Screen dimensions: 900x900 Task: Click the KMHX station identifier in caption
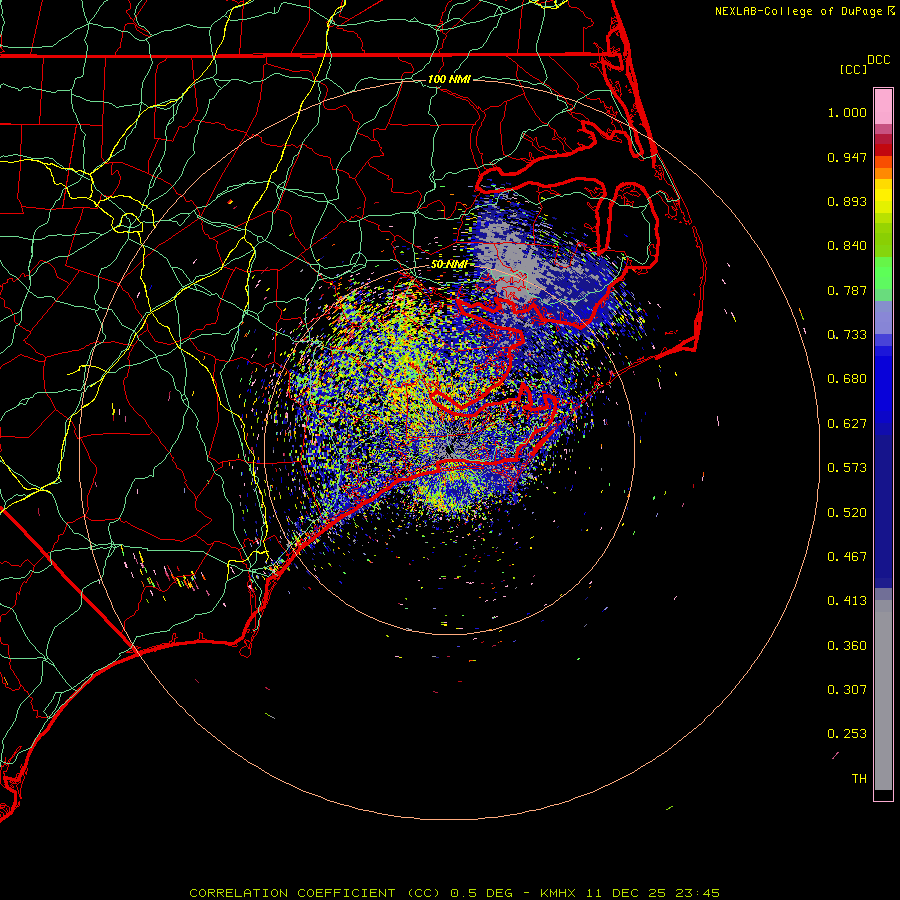pyautogui.click(x=557, y=893)
